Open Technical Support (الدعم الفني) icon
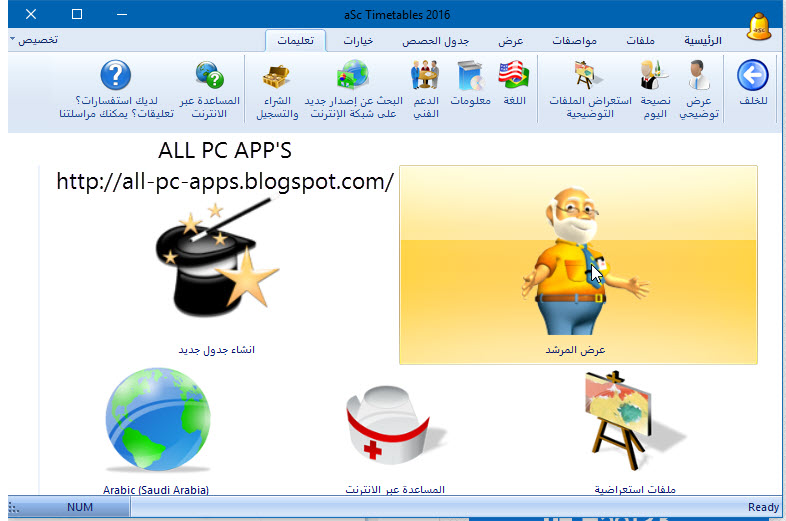This screenshot has width=786, height=521. coord(425,78)
